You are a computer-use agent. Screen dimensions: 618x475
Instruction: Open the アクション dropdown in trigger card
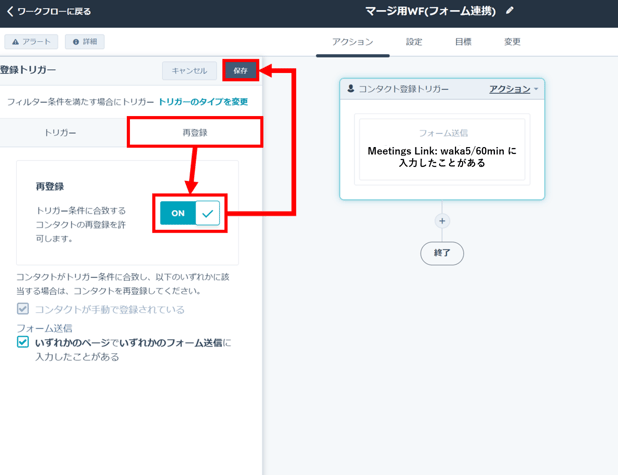(513, 89)
